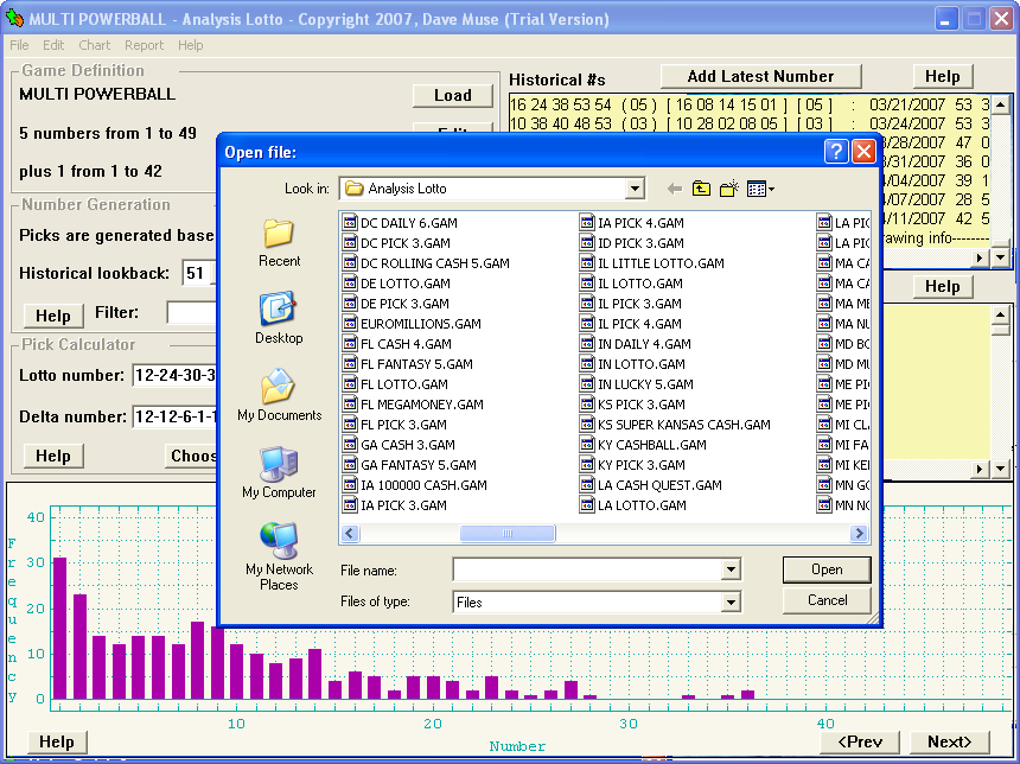Select file icon for EUROMILLIONS.GAM
Image resolution: width=1020 pixels, height=764 pixels.
click(350, 323)
